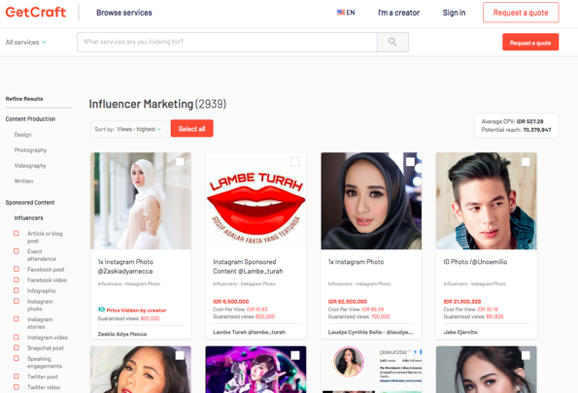
Task: Enable the Article or blog post filter
Action: pyautogui.click(x=16, y=233)
